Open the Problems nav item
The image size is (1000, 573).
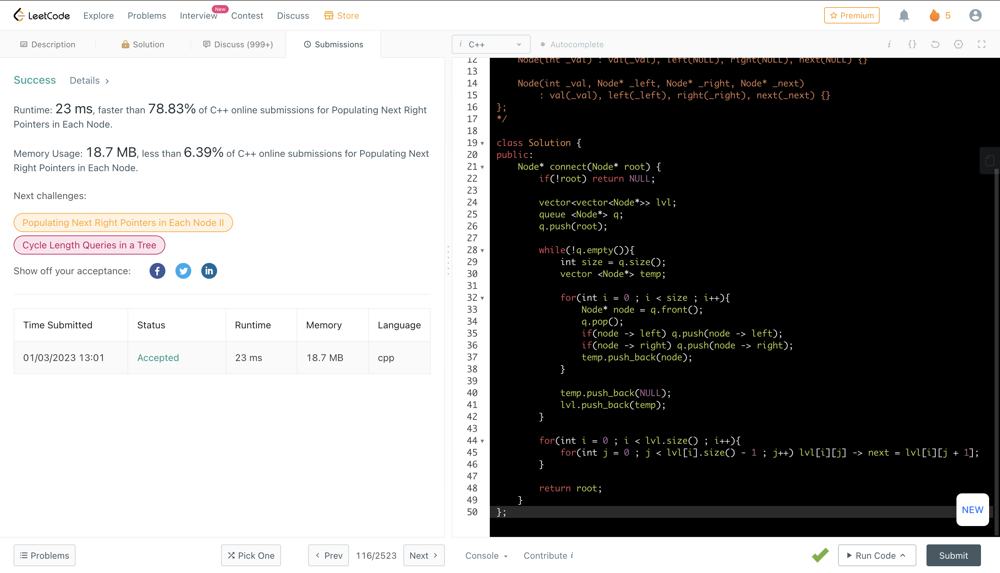pyautogui.click(x=147, y=15)
